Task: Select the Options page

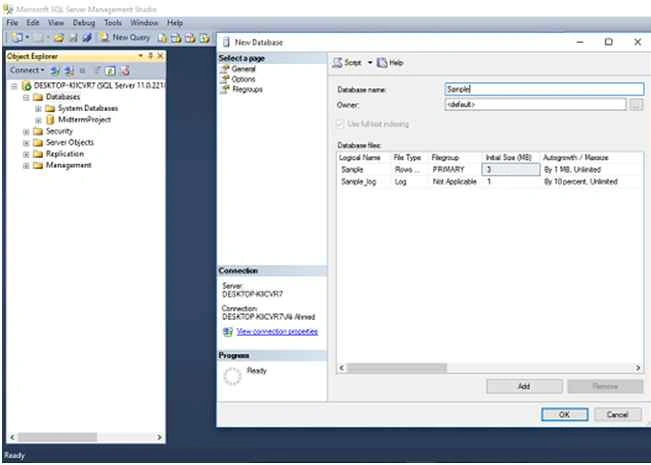Action: click(x=243, y=79)
